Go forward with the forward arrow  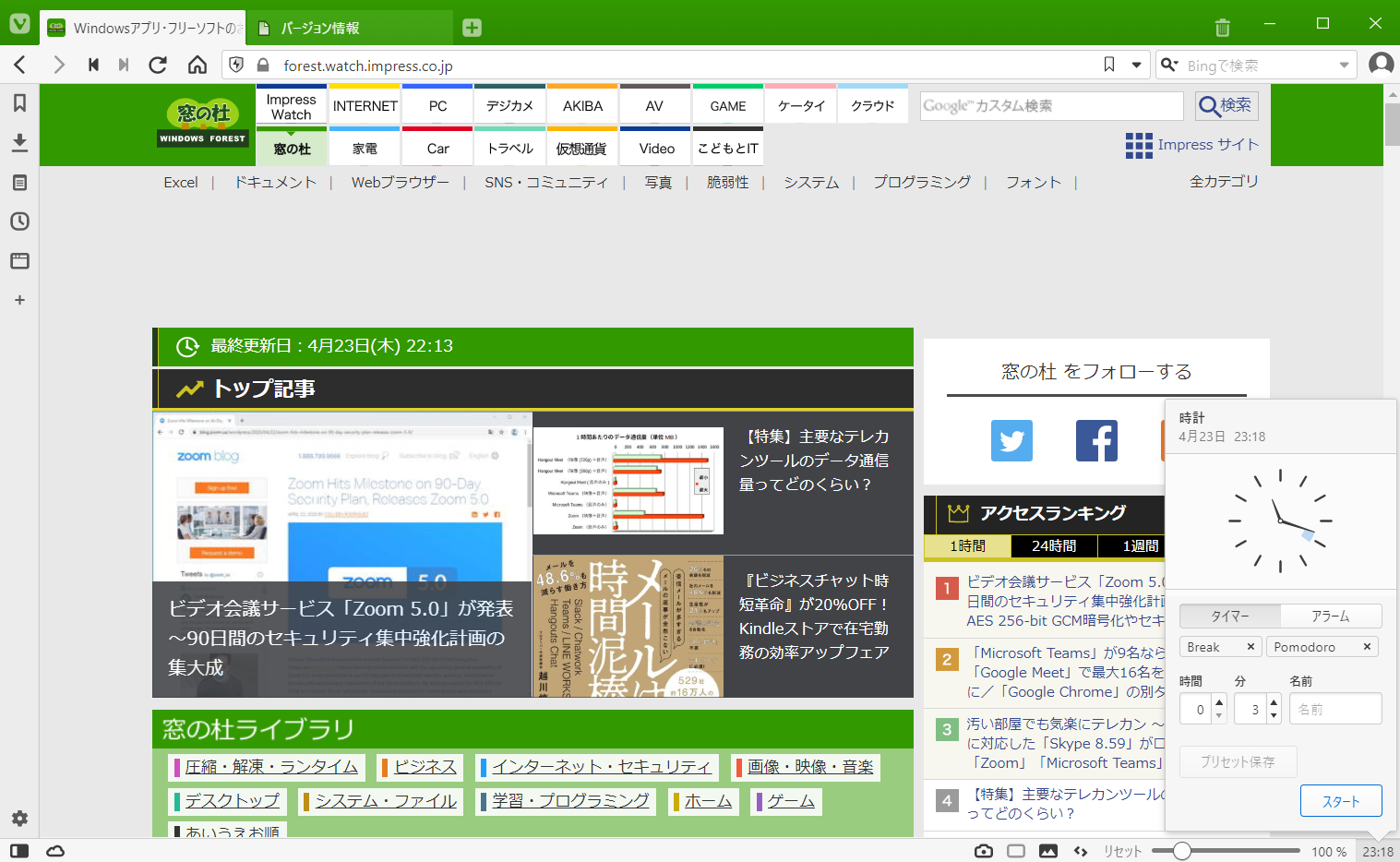click(x=59, y=65)
